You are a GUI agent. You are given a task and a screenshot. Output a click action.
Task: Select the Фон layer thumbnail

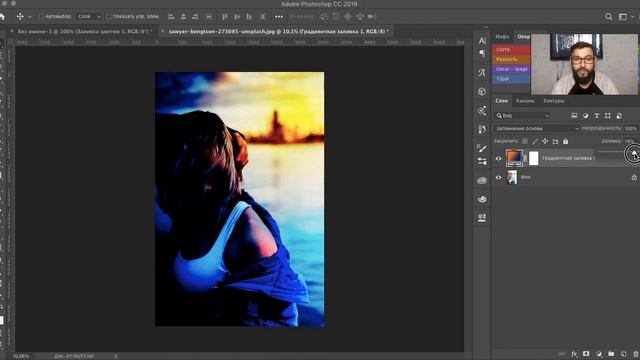pos(512,177)
